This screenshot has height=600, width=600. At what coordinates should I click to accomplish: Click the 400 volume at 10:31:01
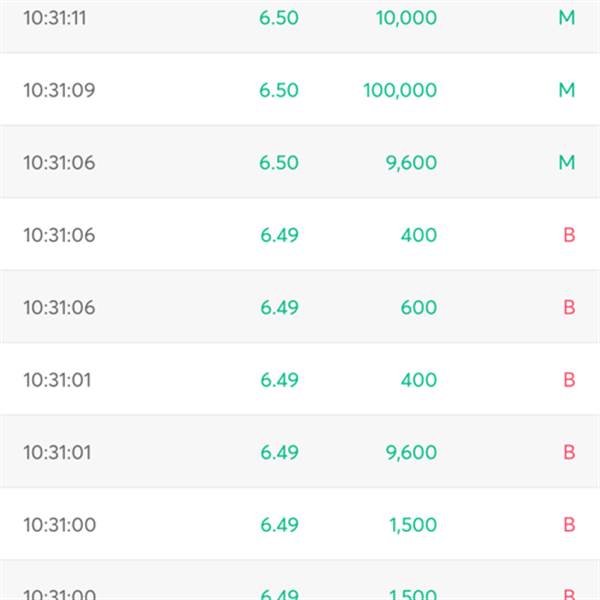point(419,380)
